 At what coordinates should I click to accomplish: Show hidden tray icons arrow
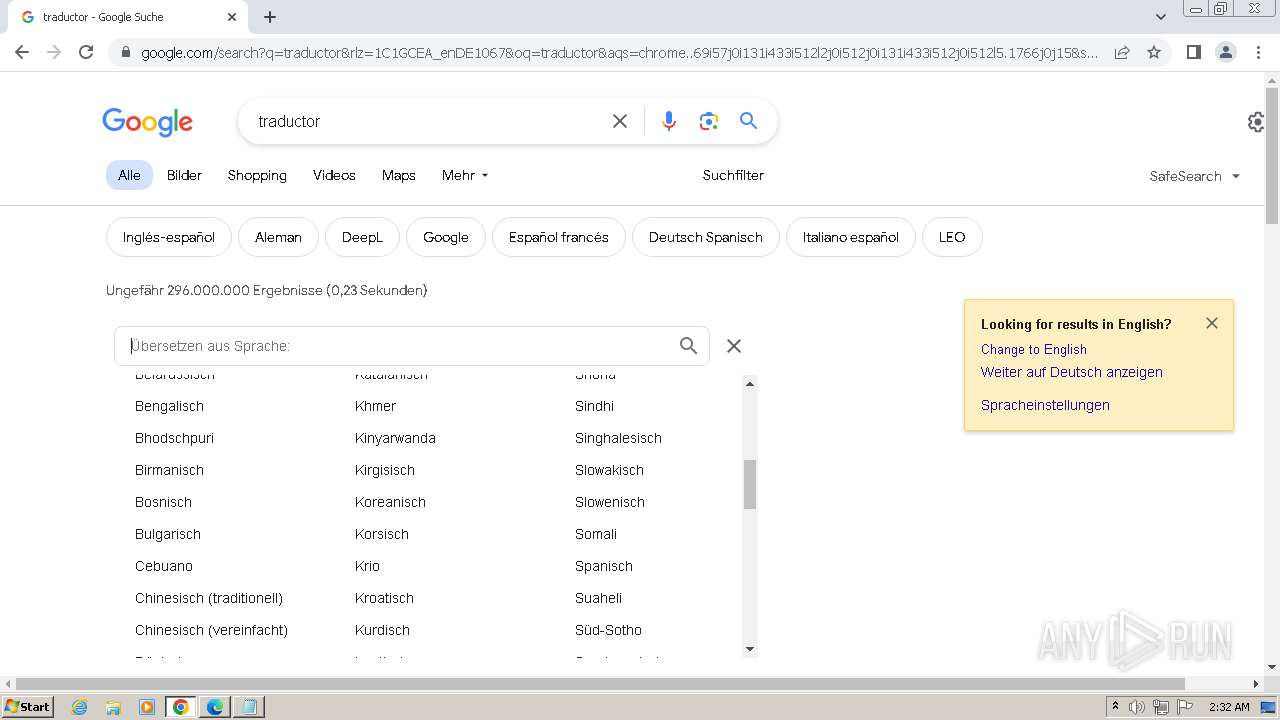click(x=1115, y=706)
